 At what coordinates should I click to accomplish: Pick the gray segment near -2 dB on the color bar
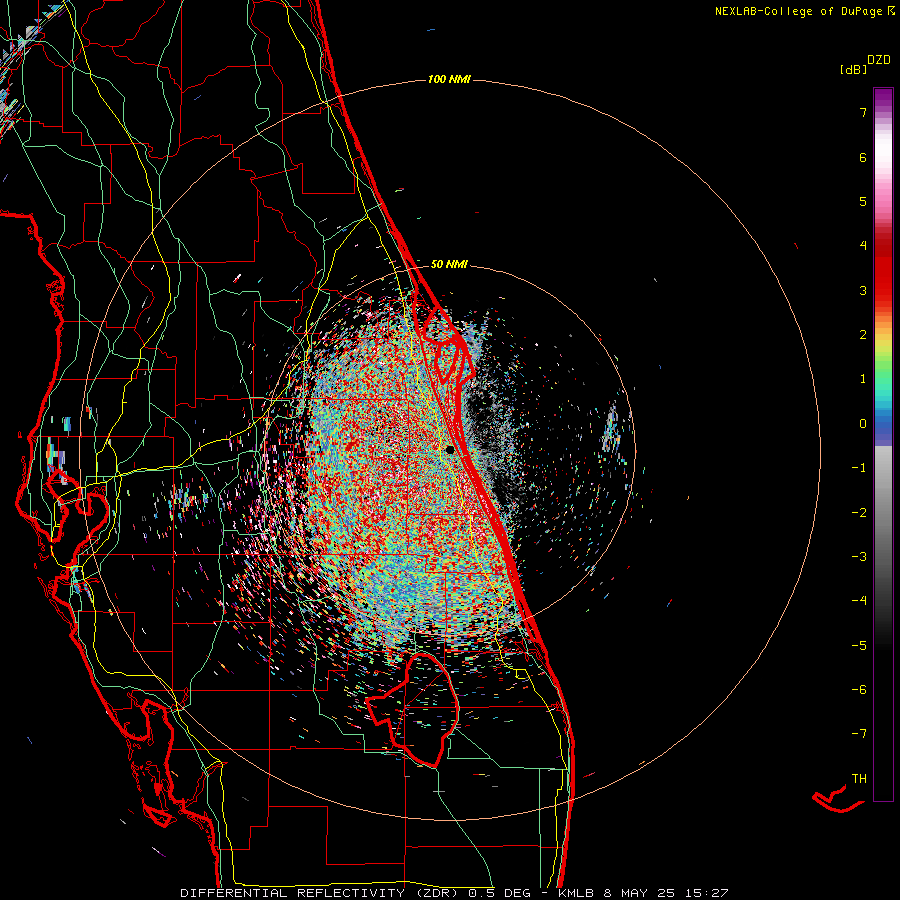click(883, 513)
